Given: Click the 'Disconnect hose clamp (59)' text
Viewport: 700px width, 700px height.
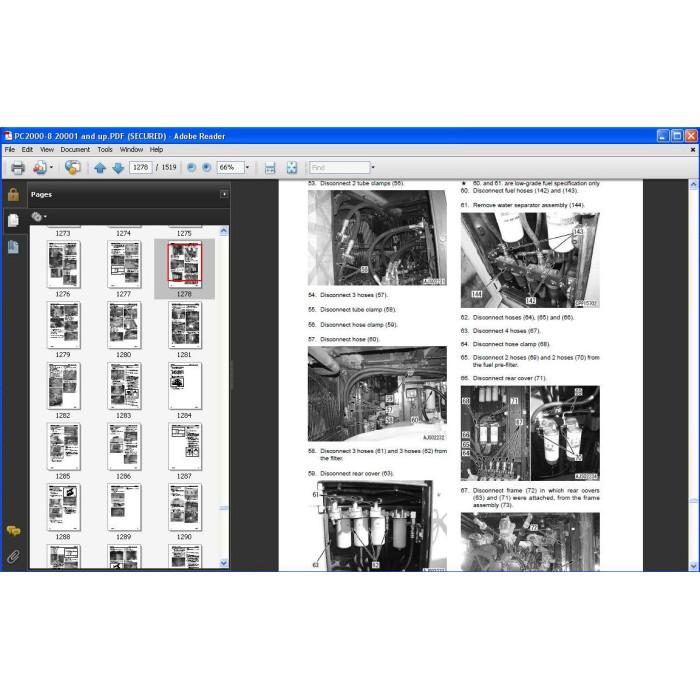Looking at the screenshot, I should (x=358, y=325).
